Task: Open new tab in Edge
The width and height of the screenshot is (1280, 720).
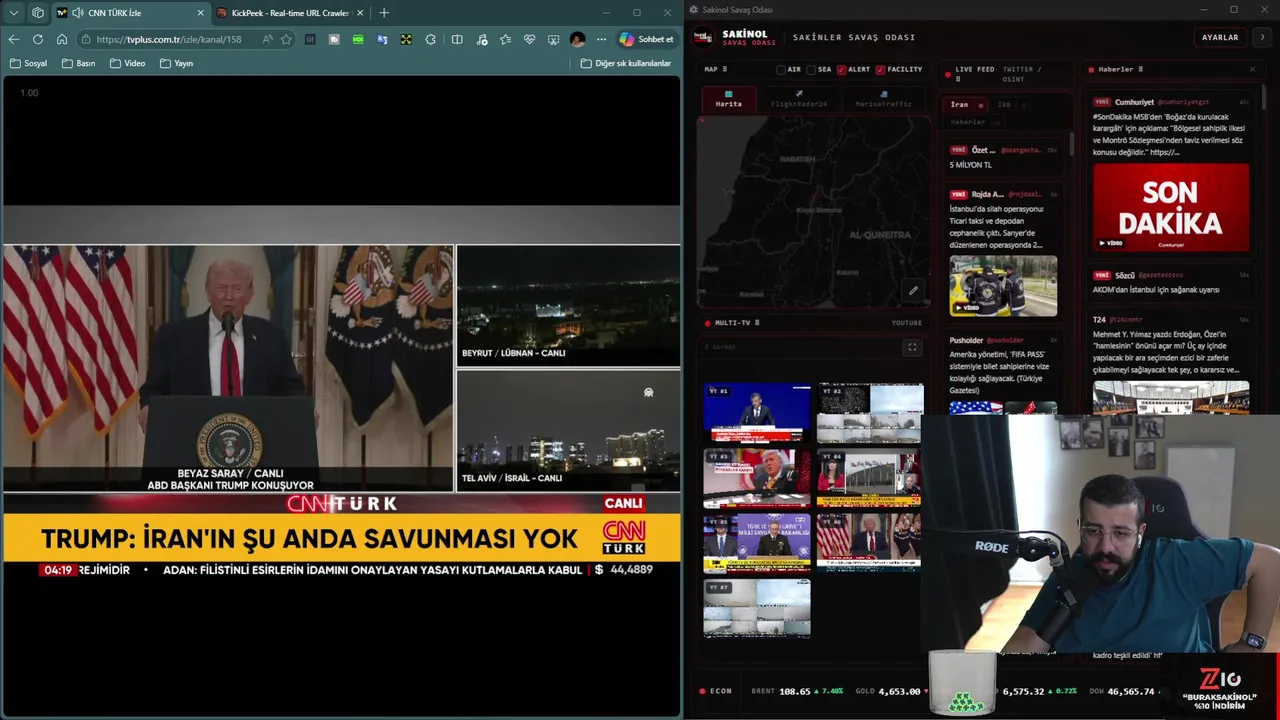Action: tap(384, 13)
